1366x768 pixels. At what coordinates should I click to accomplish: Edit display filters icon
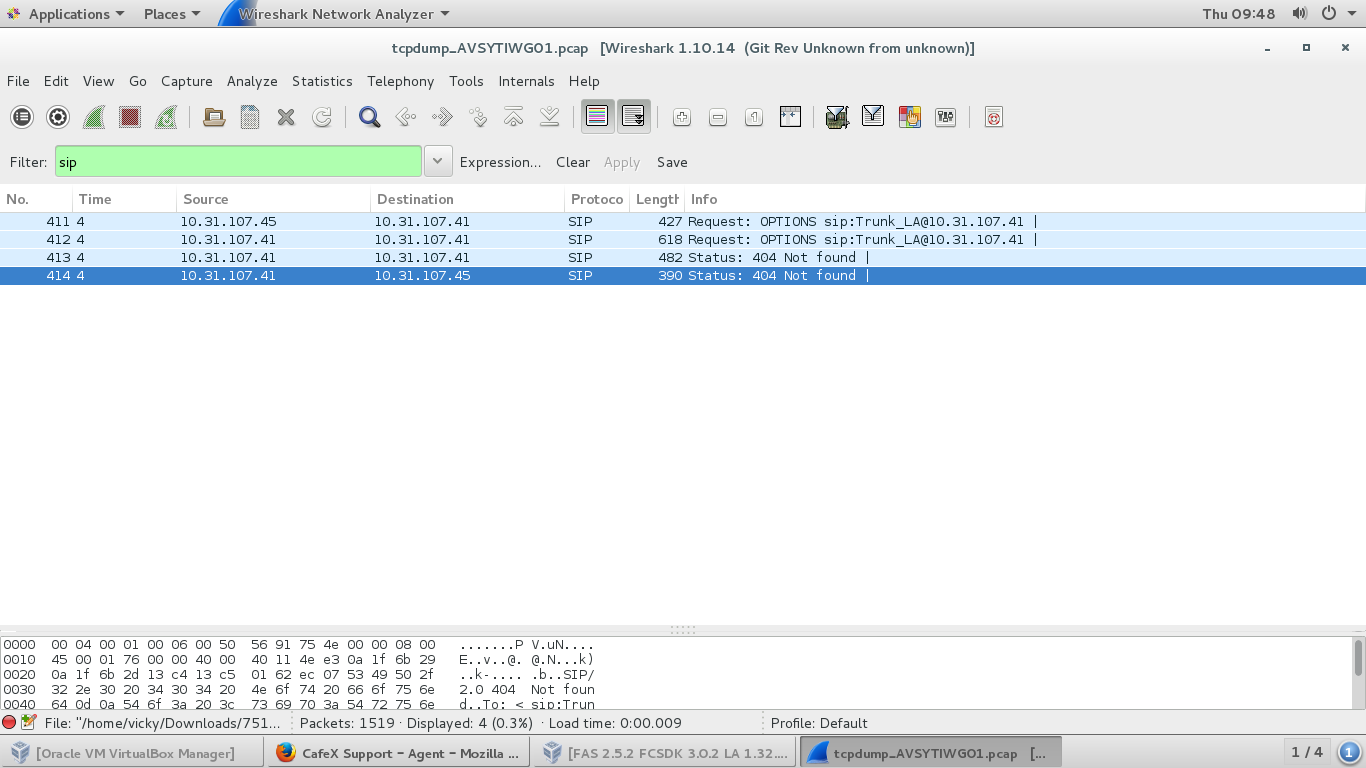pyautogui.click(x=874, y=117)
